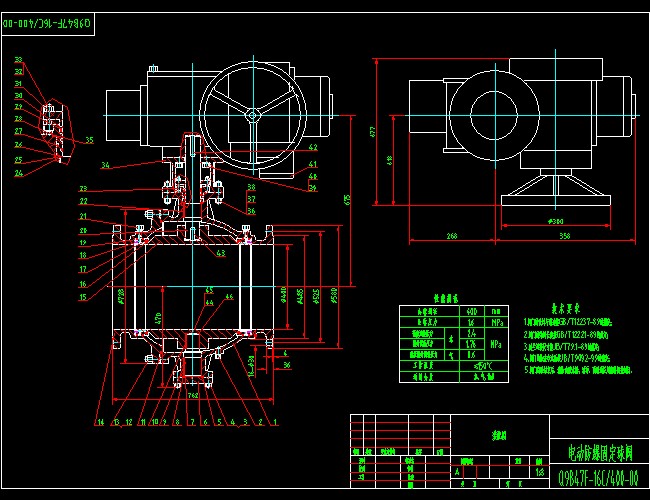Select drawing number Q9B47F-16C/400-00 in title block
This screenshot has height=500, width=650.
coord(599,478)
